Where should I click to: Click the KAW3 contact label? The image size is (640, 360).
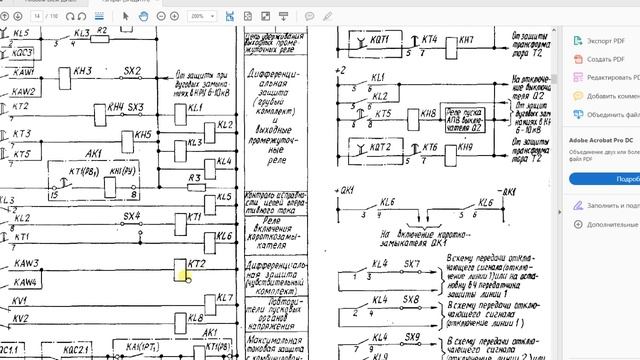26,263
